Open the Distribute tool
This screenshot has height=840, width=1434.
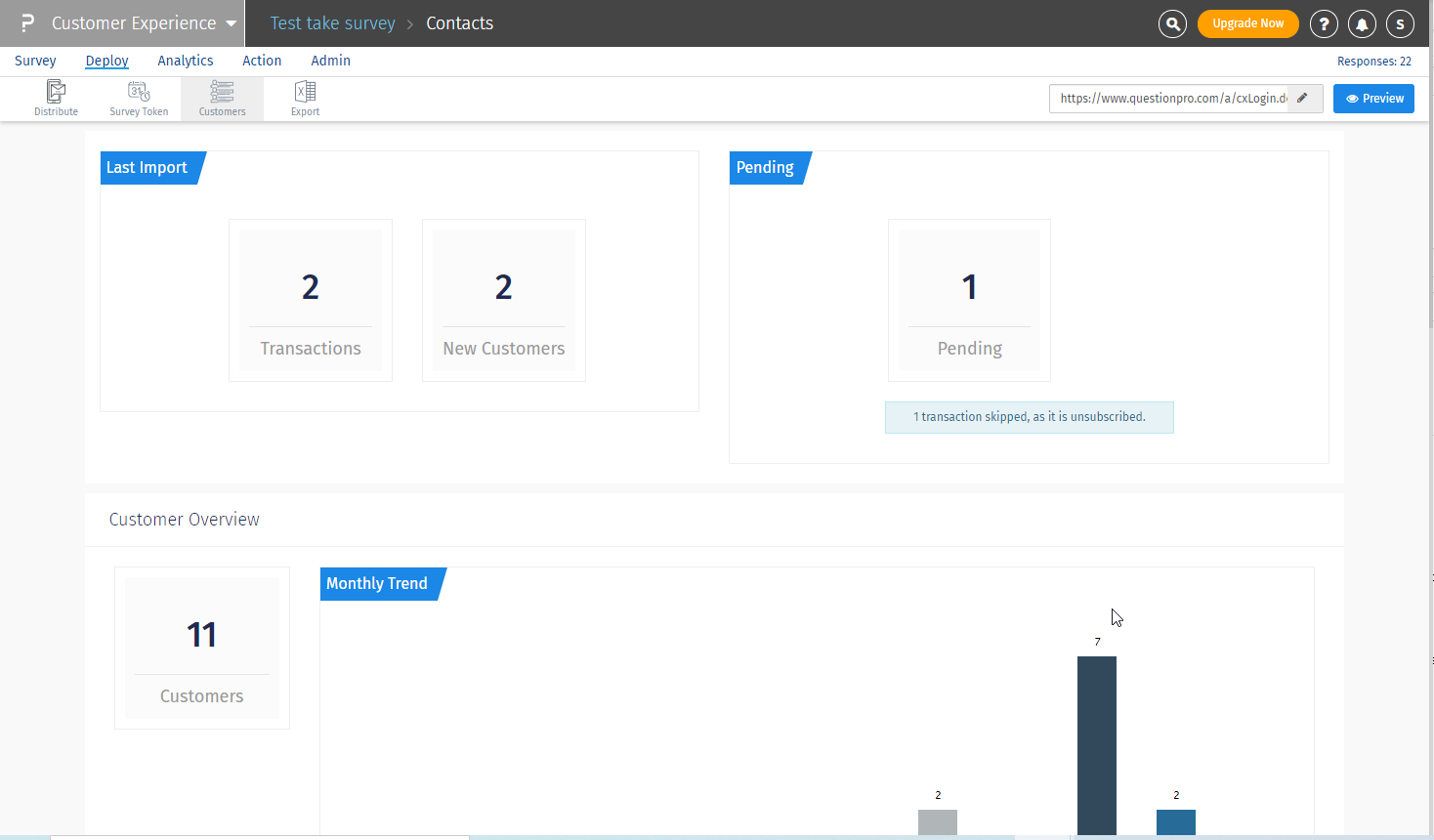tap(56, 99)
